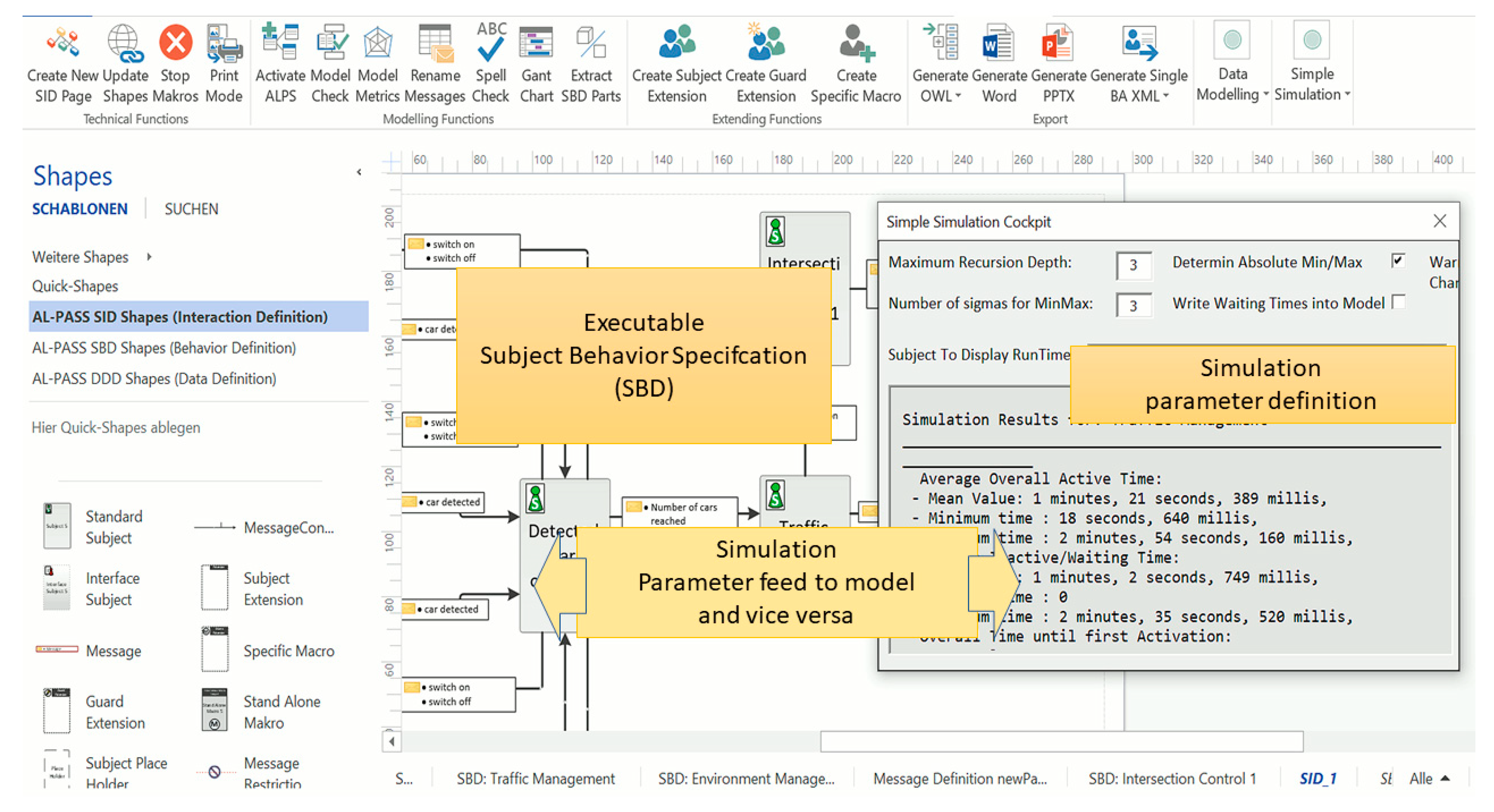Viewport: 1494px width, 812px height.
Task: Select AL-PASS SBD Shapes stencil
Action: pyautogui.click(x=164, y=348)
